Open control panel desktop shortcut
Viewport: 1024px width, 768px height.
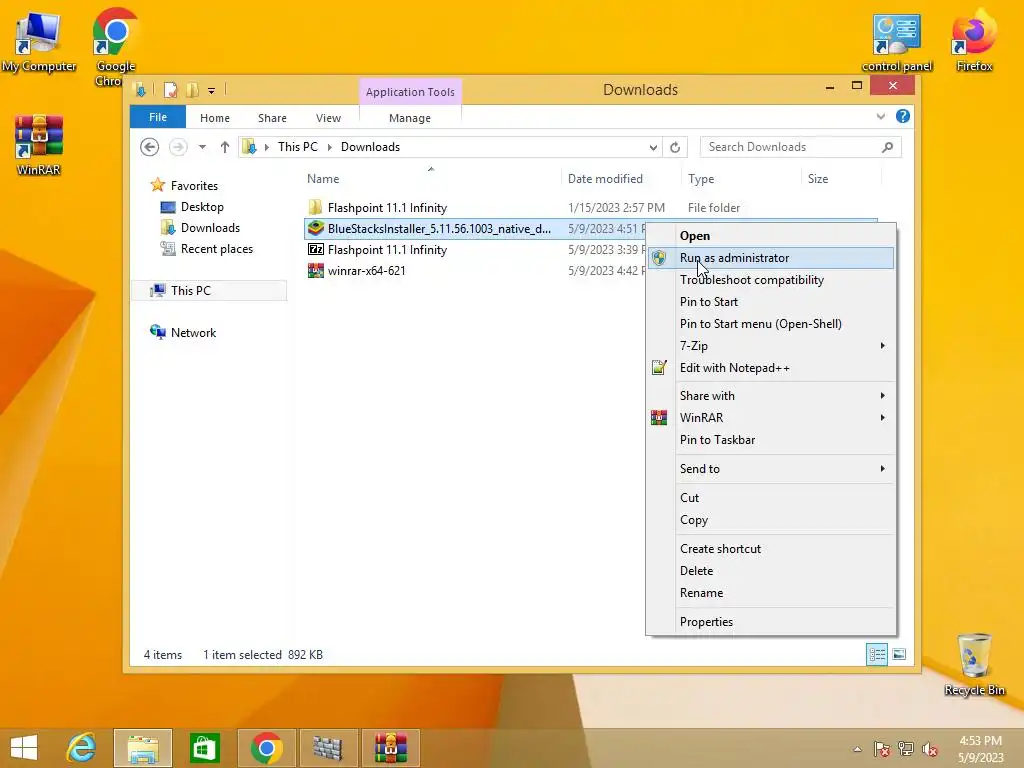(x=897, y=42)
